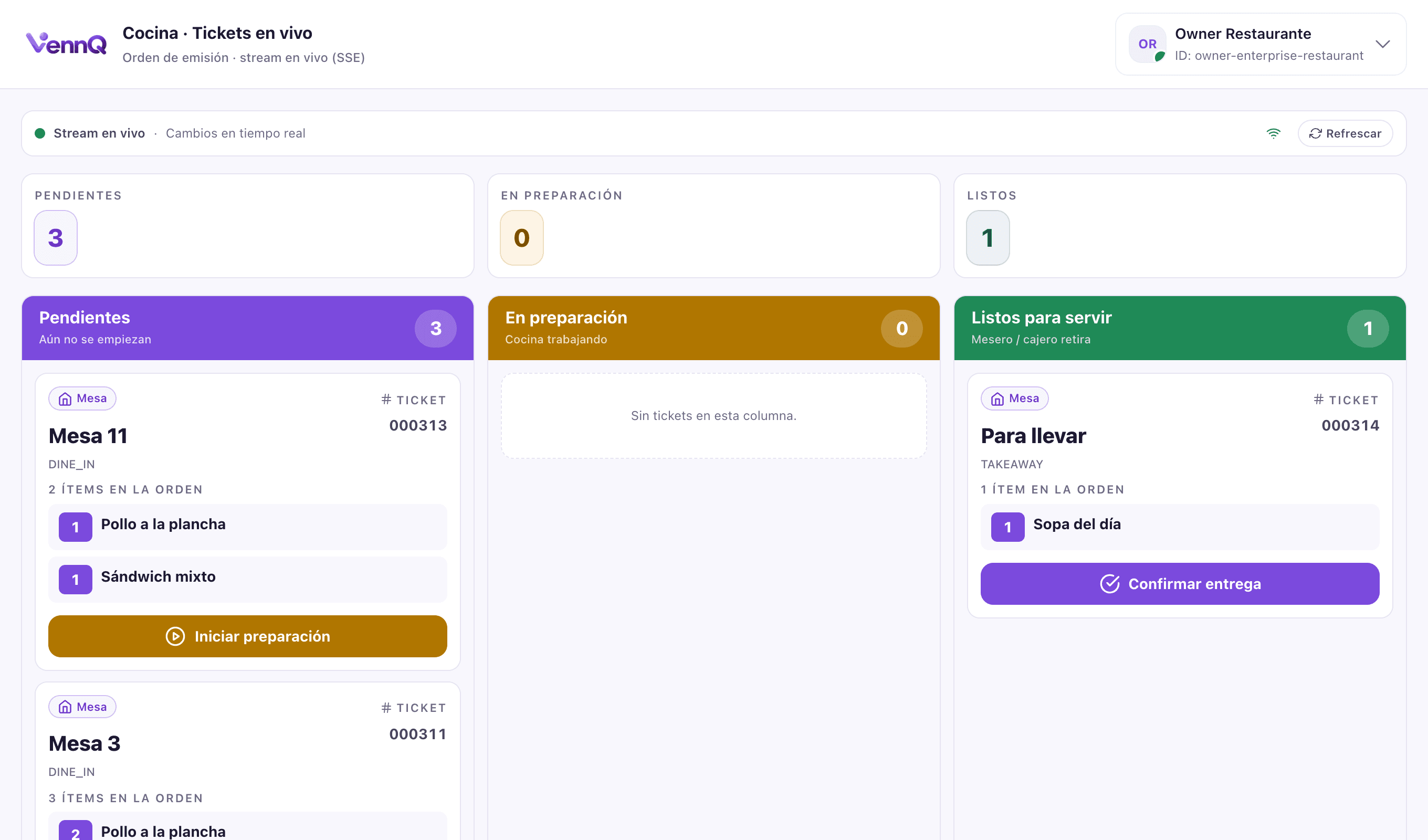
Task: Click the VennQ logo
Action: click(66, 44)
